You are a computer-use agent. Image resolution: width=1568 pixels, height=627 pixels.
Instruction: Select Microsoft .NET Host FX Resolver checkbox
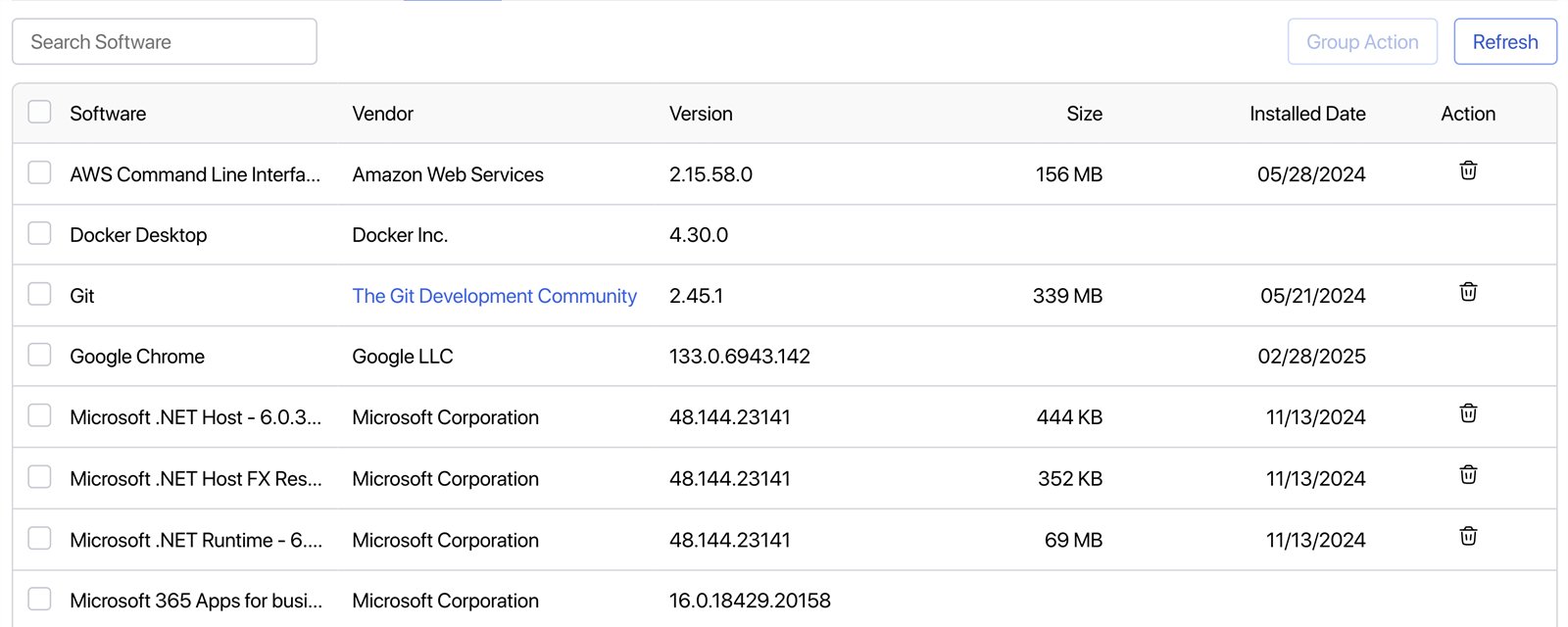(x=39, y=477)
